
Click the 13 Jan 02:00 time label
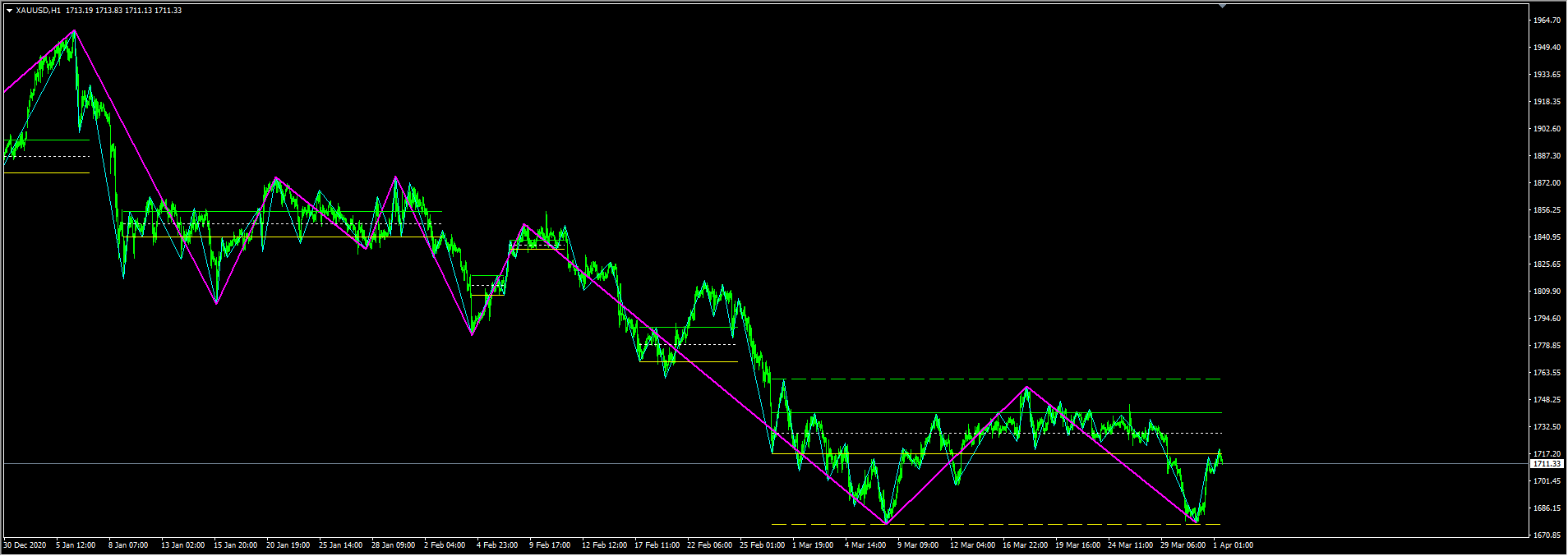coord(182,545)
